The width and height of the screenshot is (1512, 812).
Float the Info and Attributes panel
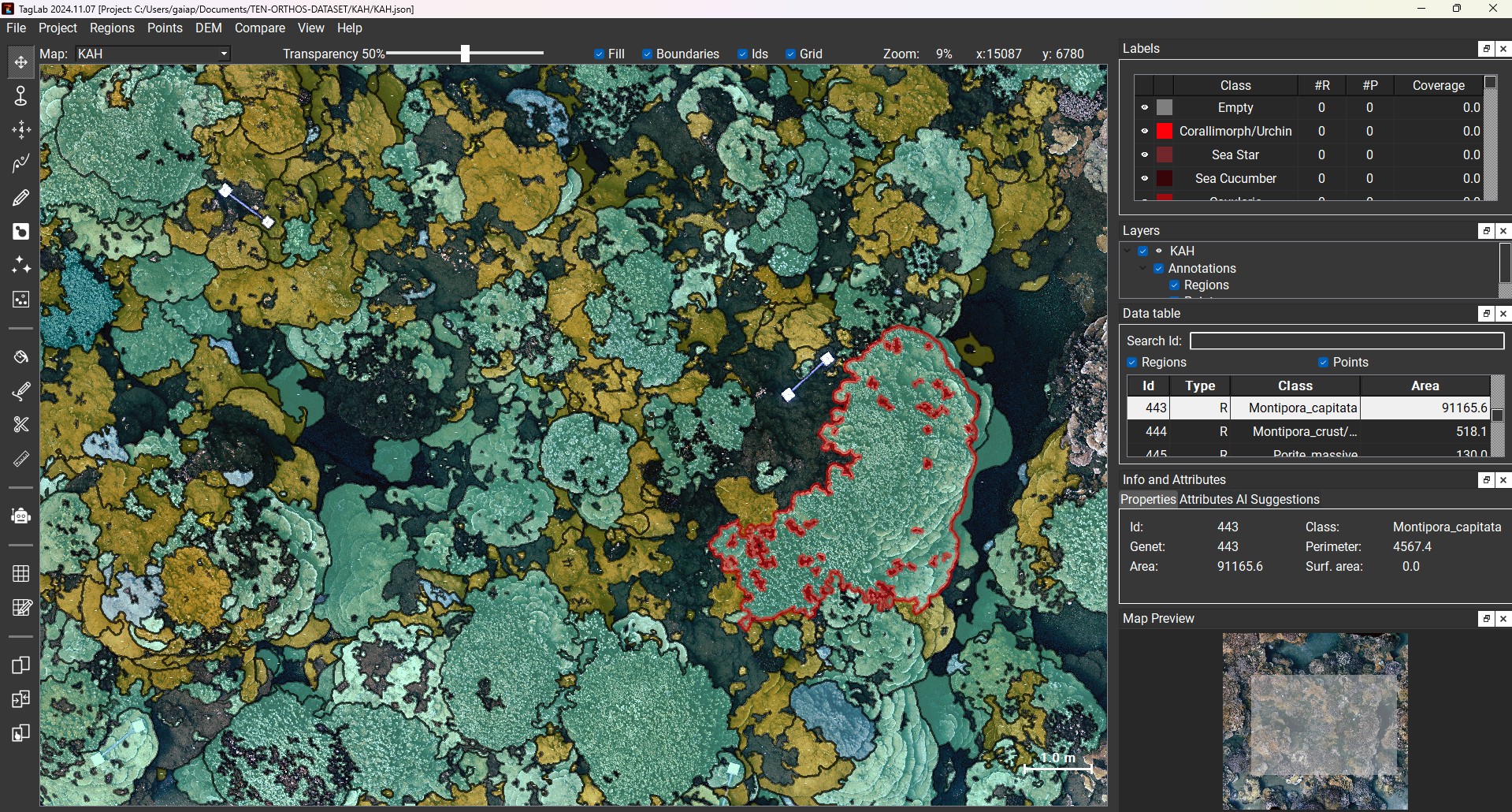click(x=1486, y=480)
